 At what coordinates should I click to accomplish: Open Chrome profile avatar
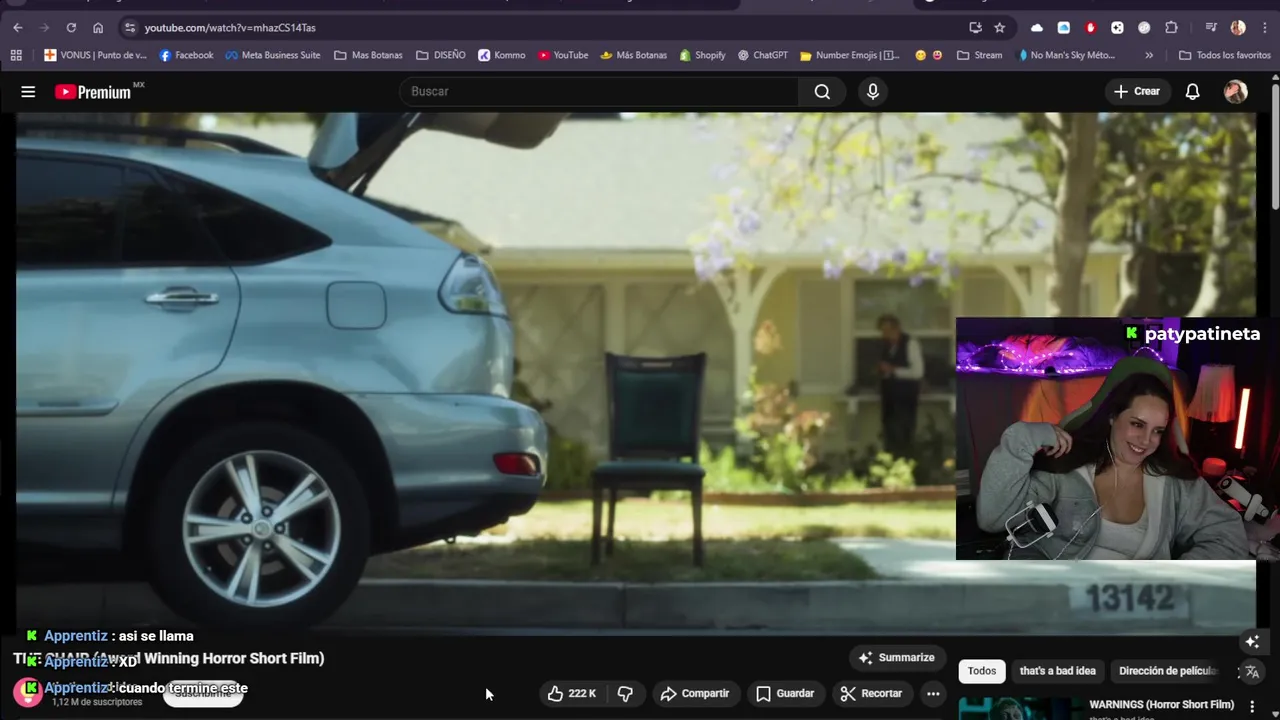click(1238, 28)
